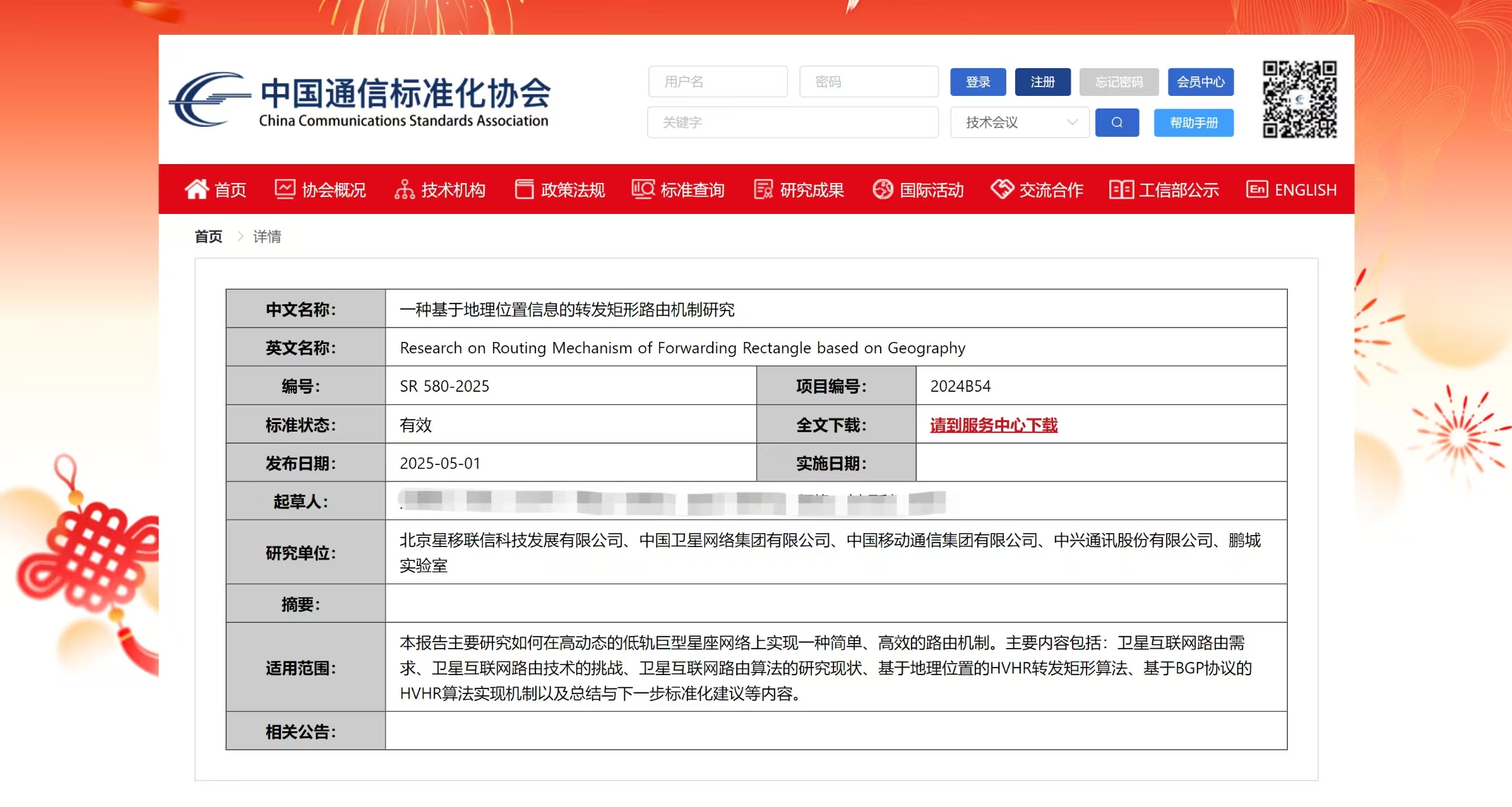Open 标准查询 via its search-document icon
This screenshot has height=807, width=1512.
(x=641, y=189)
